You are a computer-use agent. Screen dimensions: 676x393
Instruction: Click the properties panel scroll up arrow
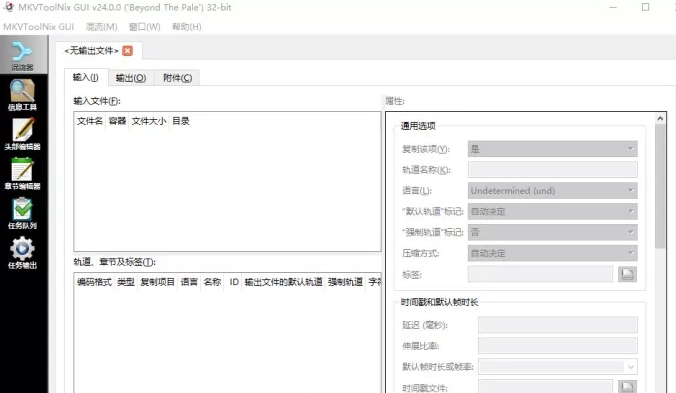(x=660, y=119)
